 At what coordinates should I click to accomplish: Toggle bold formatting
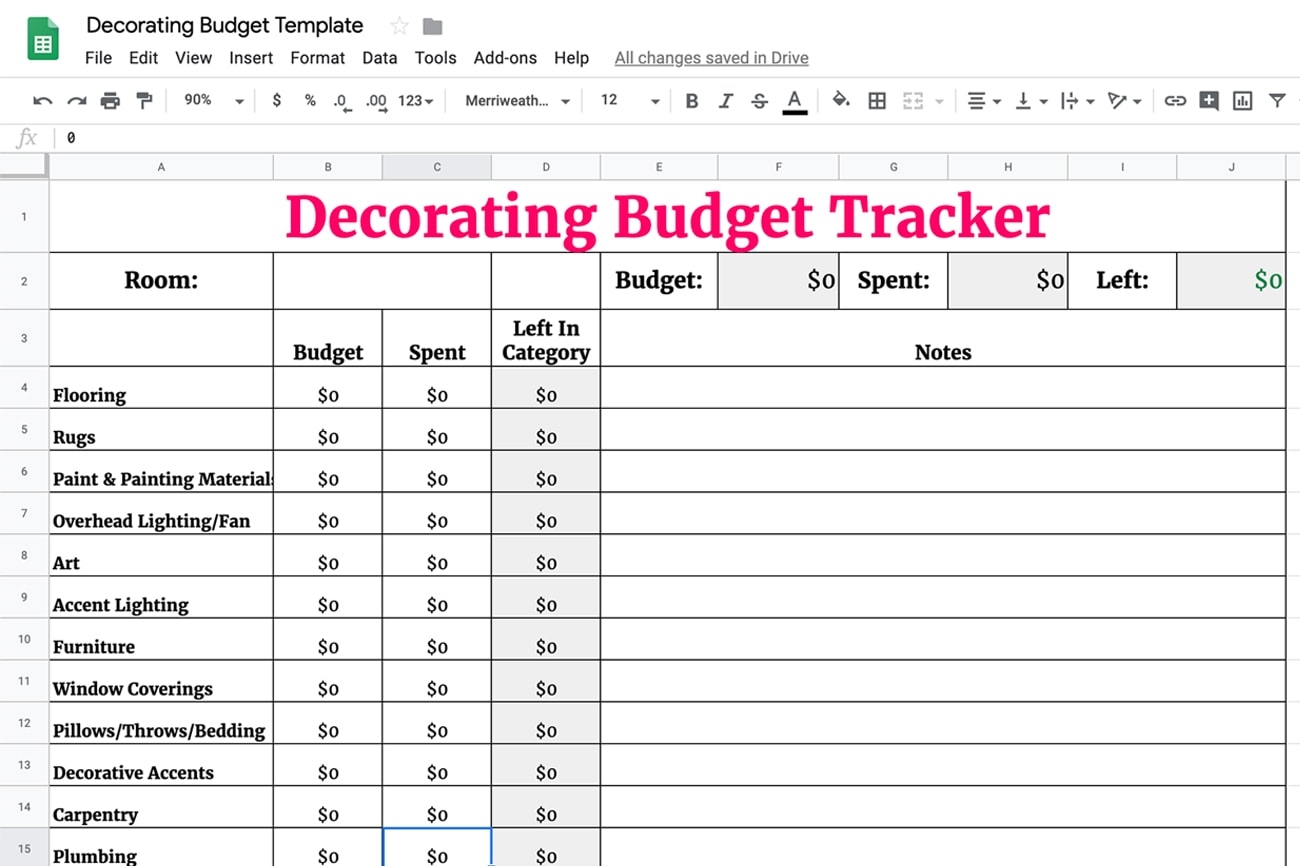[x=691, y=101]
